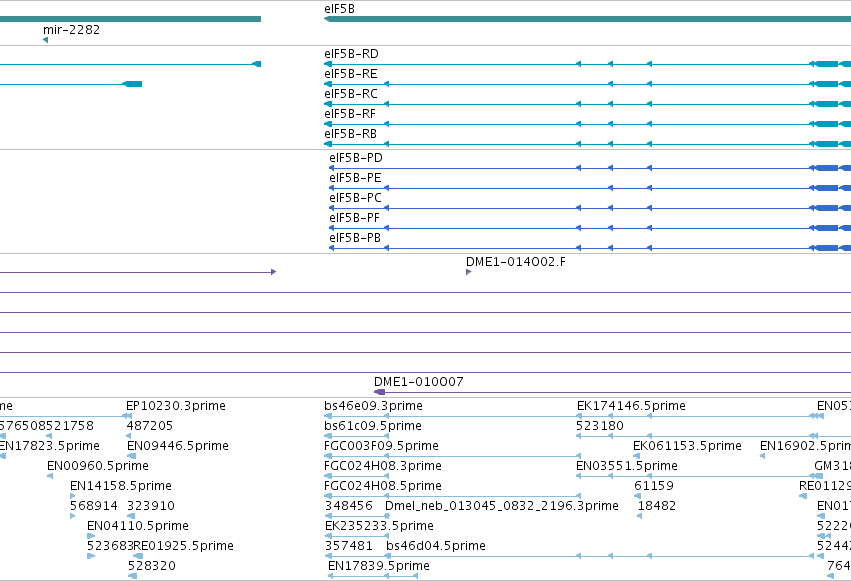Click the DME1-014O02.F arrow marker
This screenshot has width=851, height=581.
click(x=468, y=272)
